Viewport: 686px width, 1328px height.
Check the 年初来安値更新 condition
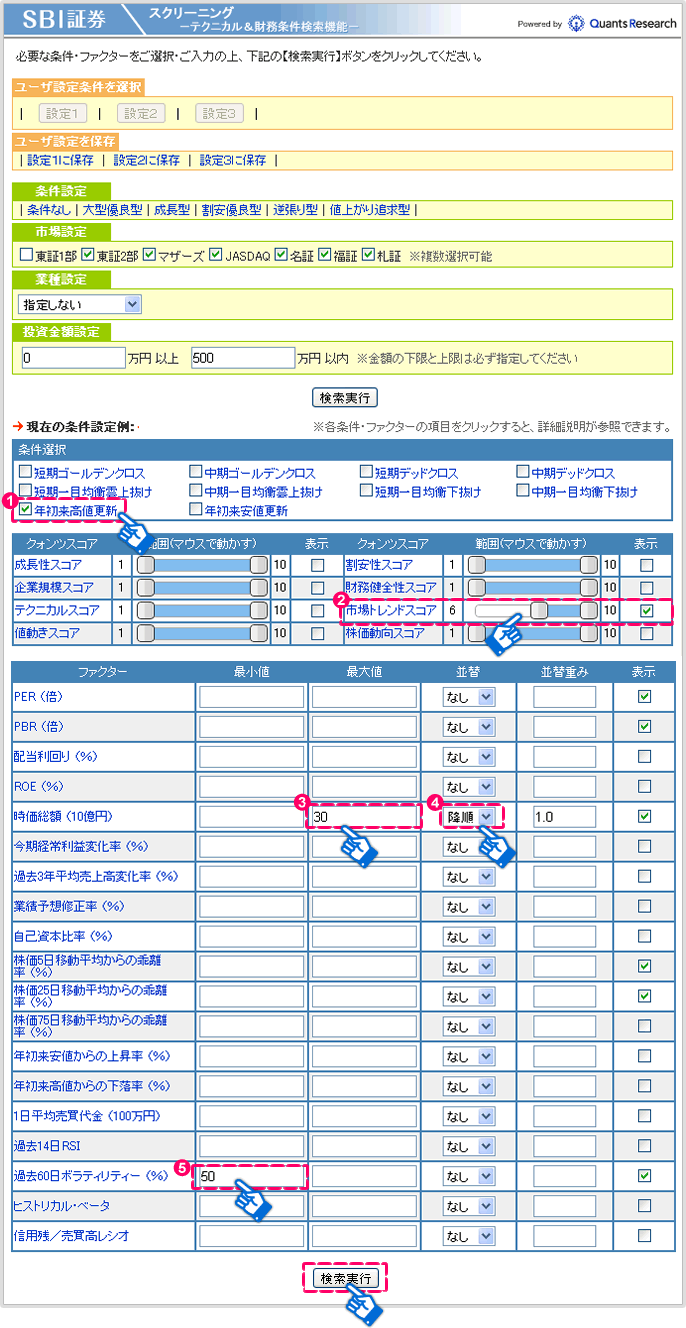196,511
